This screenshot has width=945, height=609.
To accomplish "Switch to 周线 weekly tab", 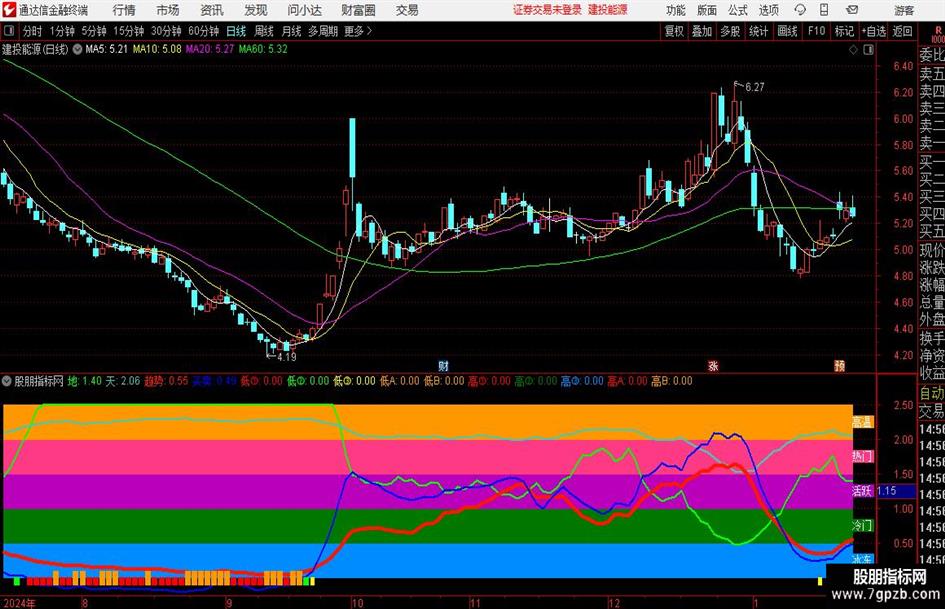I will tap(264, 31).
